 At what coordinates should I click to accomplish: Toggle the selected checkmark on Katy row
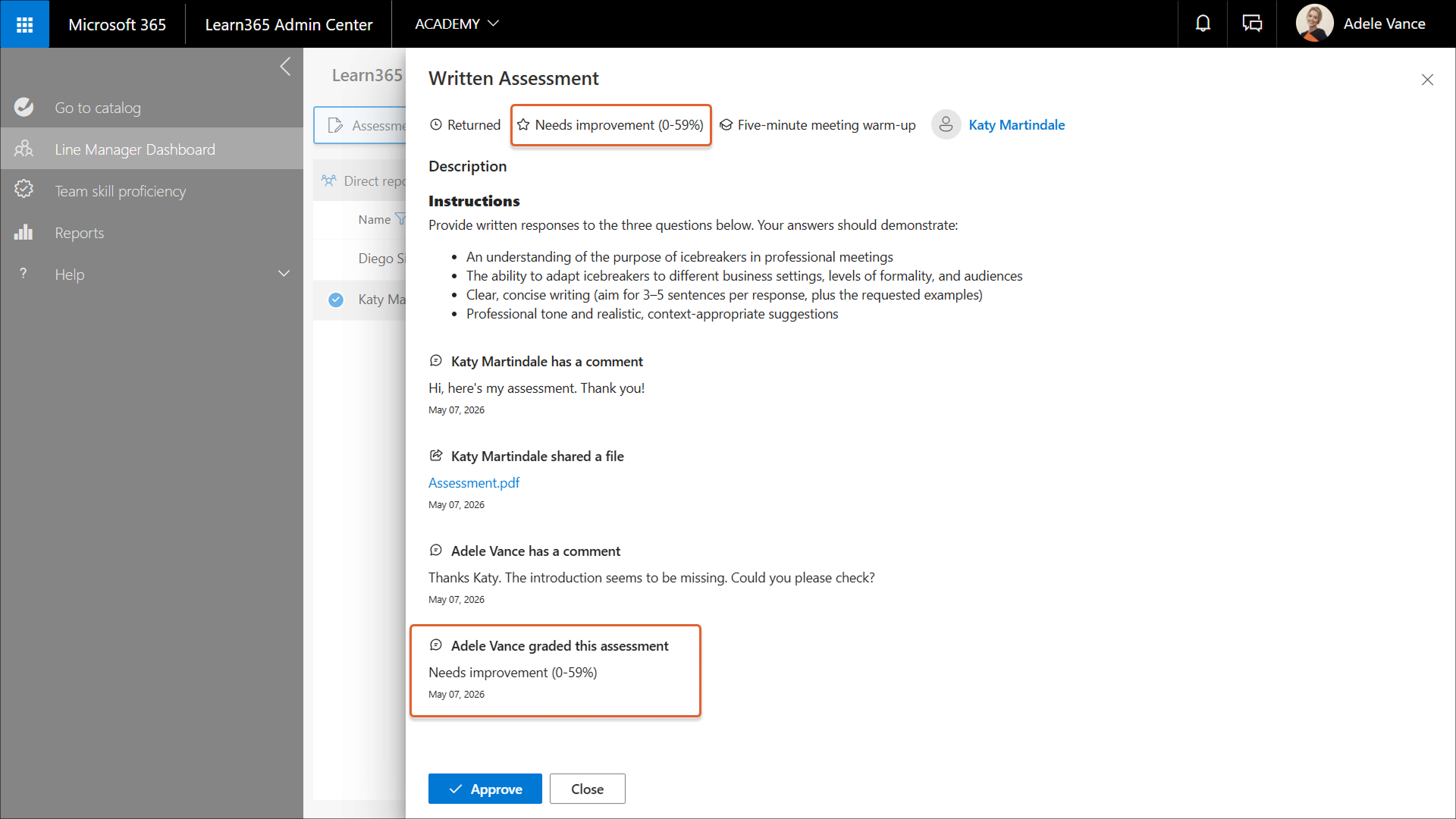[x=336, y=300]
